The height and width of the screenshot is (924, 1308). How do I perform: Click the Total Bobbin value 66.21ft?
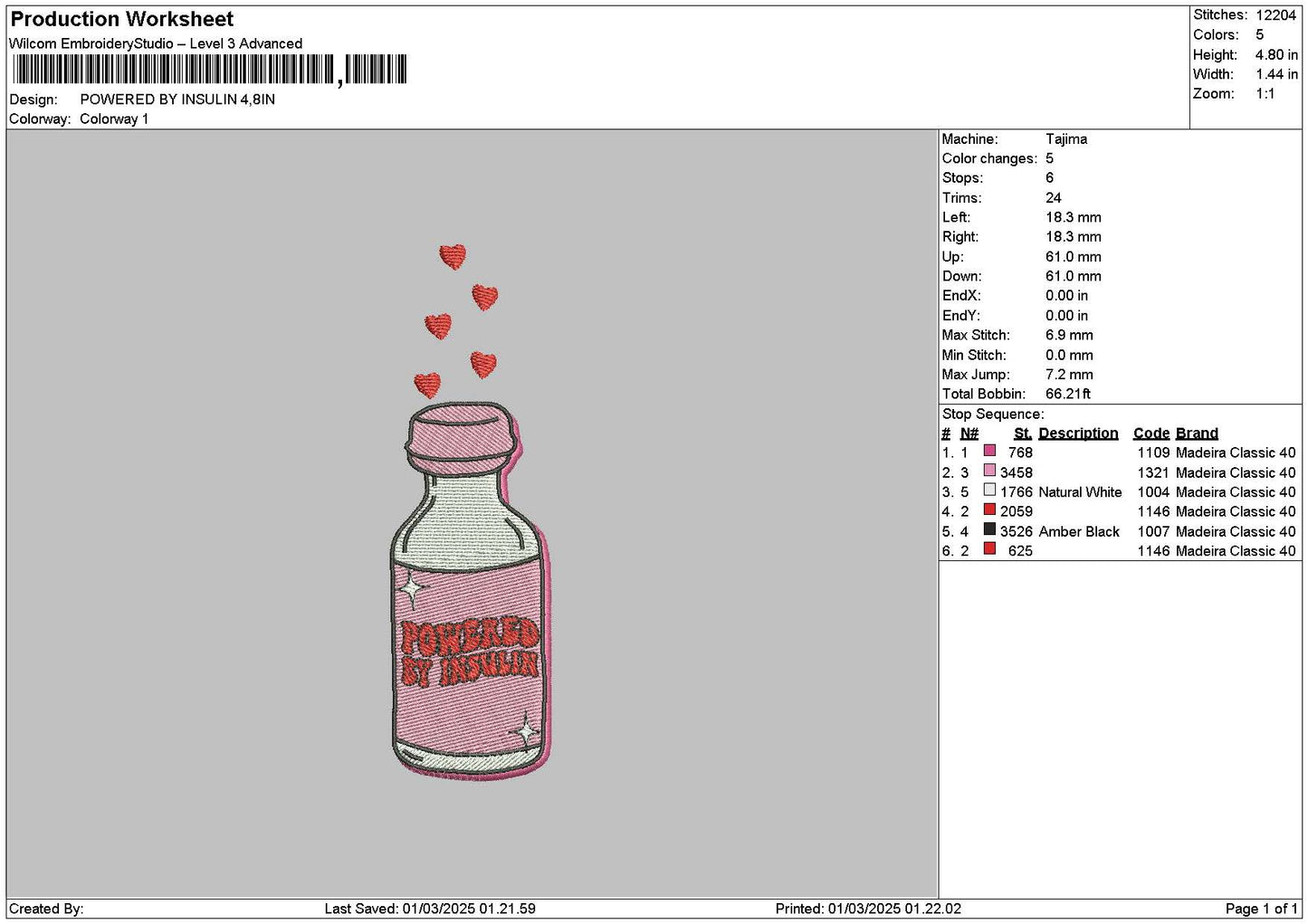coord(1068,395)
